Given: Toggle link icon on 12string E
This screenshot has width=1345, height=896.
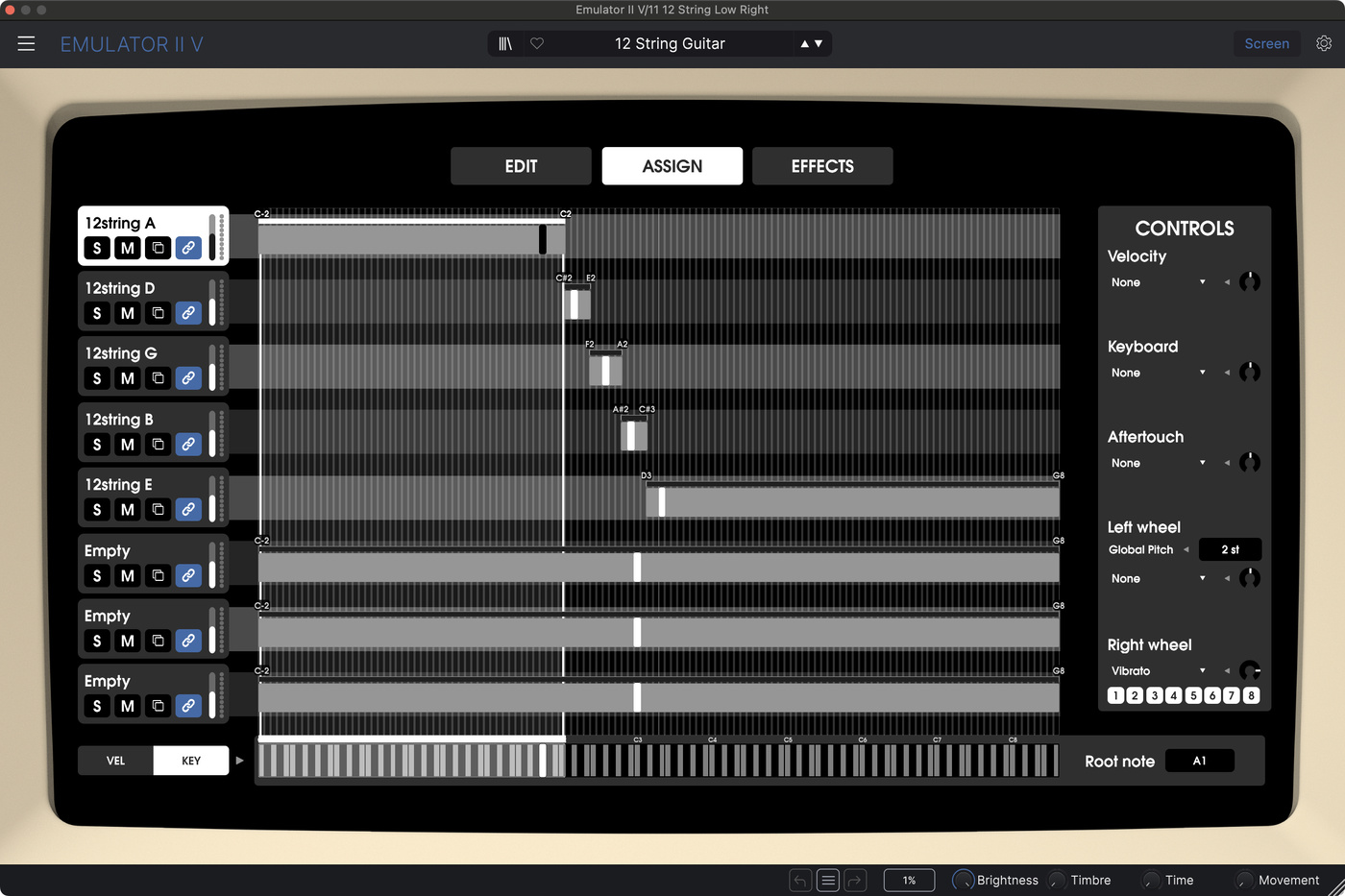Looking at the screenshot, I should click(188, 510).
